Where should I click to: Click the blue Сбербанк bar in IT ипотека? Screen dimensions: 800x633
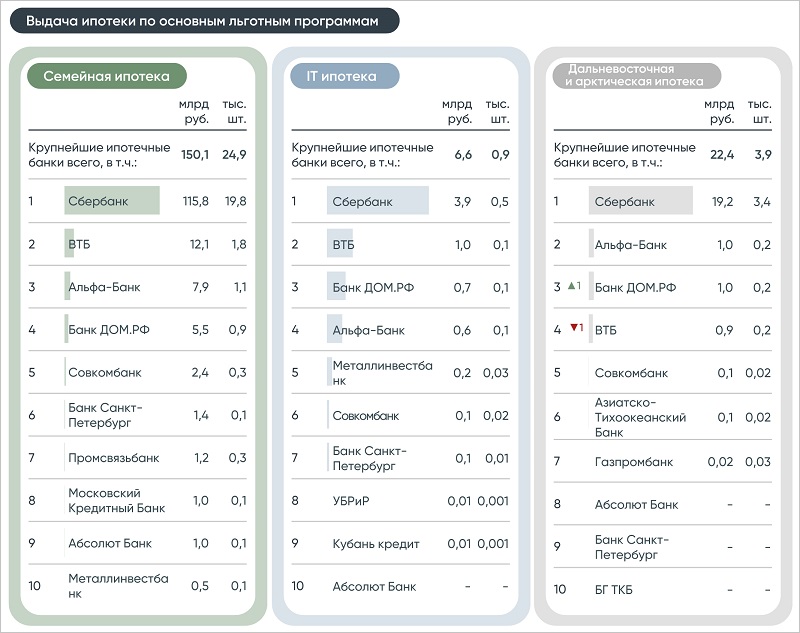point(378,201)
